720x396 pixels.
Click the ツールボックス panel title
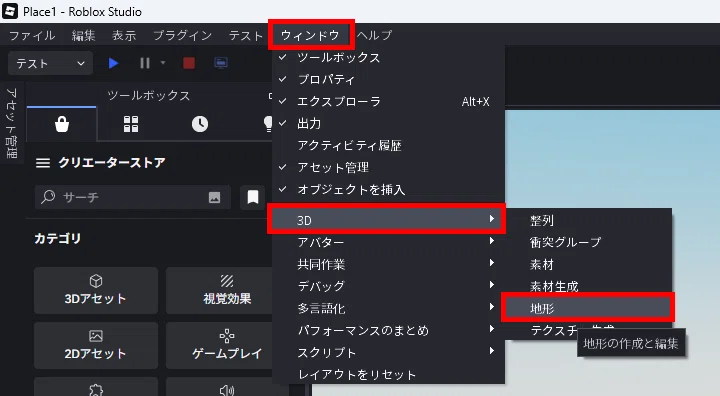148,96
